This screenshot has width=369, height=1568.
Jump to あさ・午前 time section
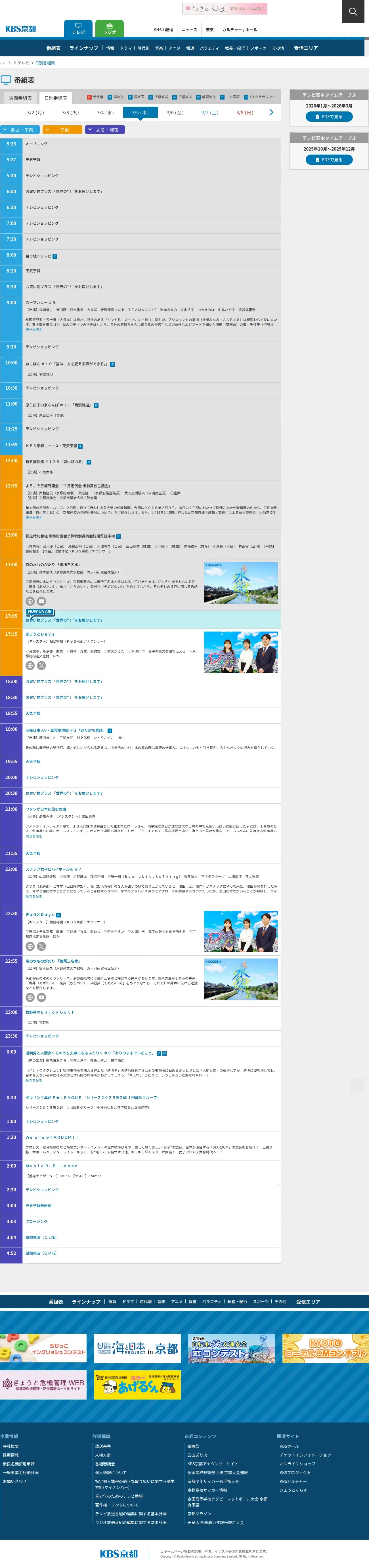click(x=20, y=130)
